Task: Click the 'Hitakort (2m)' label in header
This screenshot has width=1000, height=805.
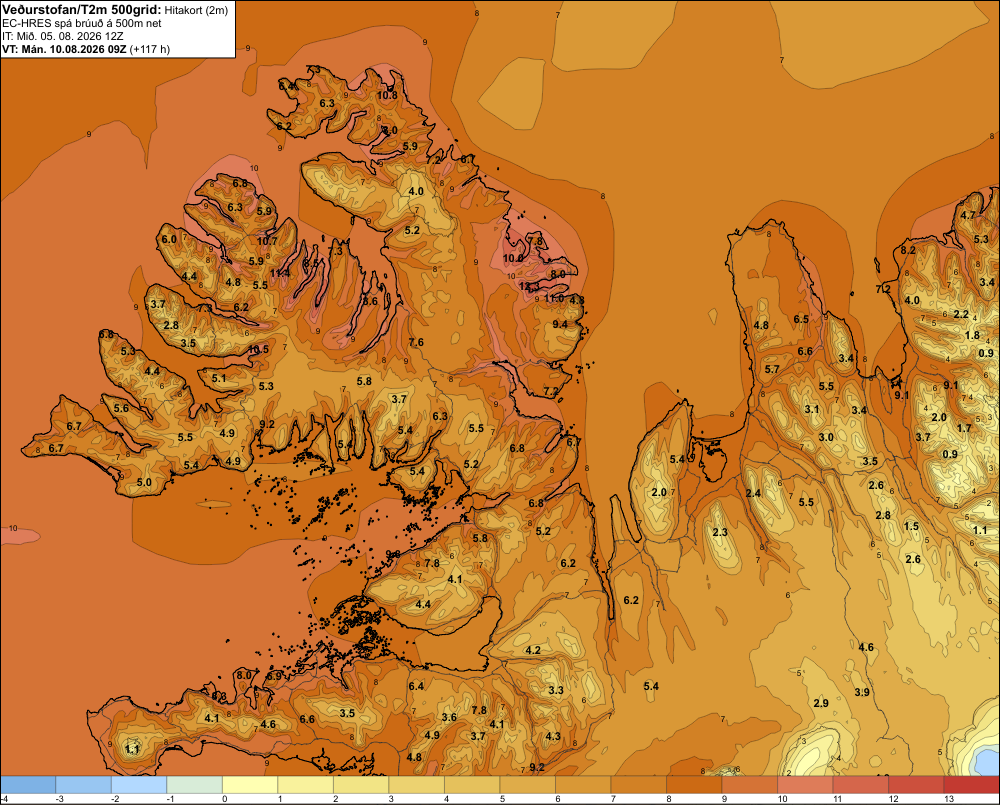Action: coord(196,10)
